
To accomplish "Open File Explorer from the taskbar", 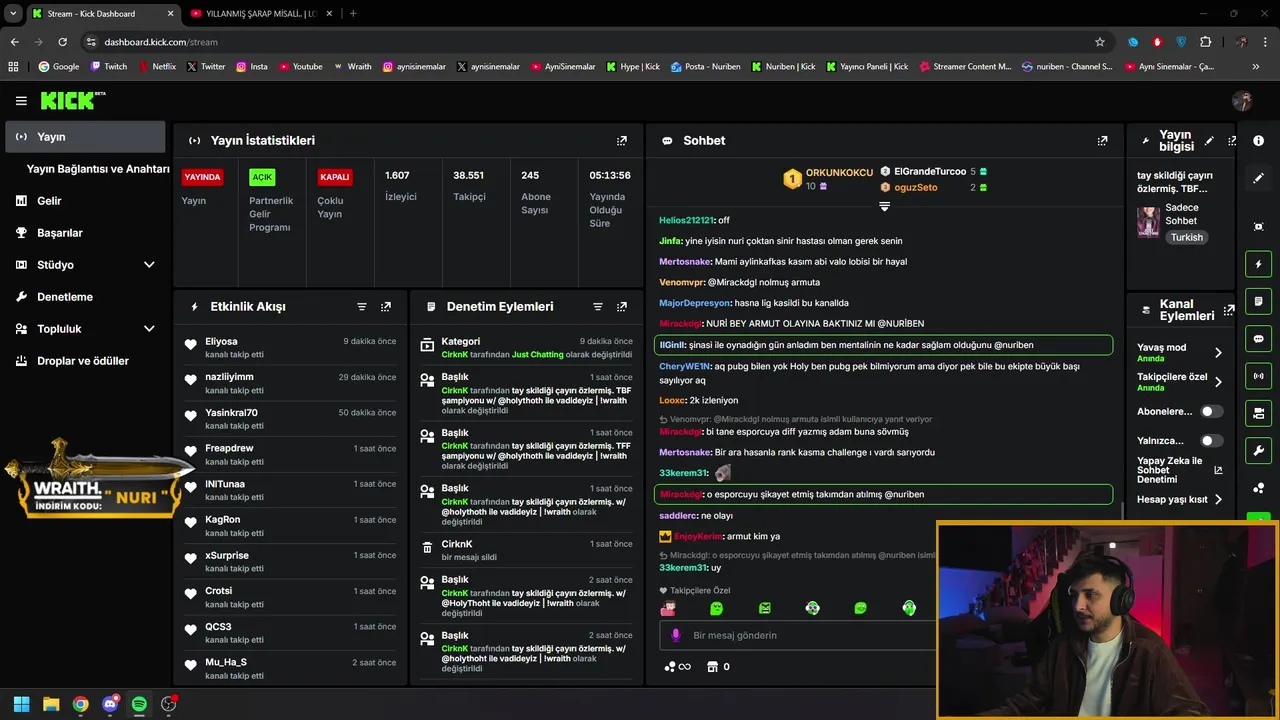I will pos(51,704).
